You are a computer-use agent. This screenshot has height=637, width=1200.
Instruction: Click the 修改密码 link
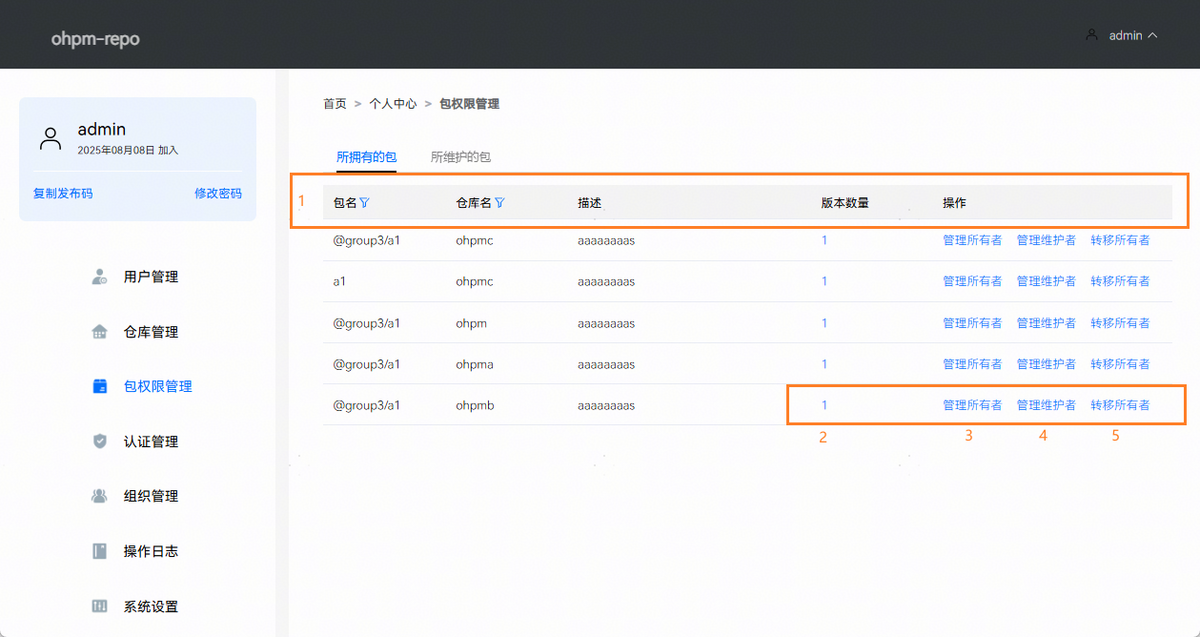[x=218, y=193]
